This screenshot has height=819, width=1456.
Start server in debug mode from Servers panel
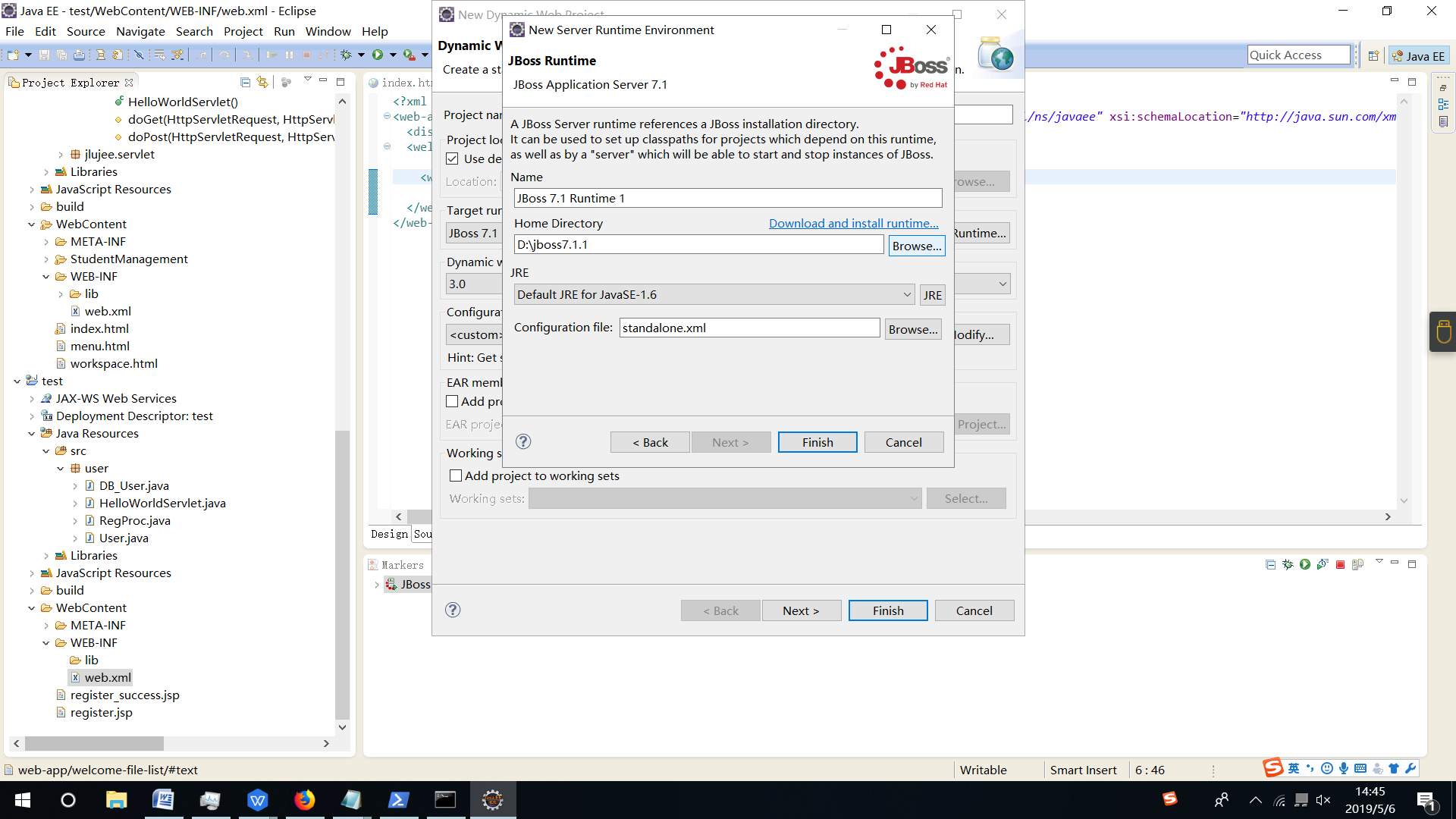pos(1288,564)
